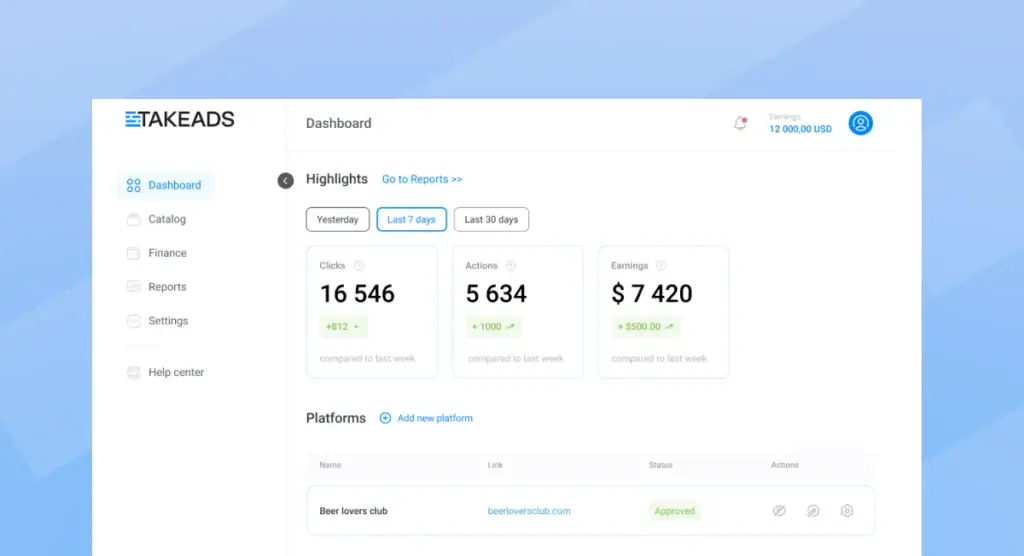Click the +812 clicks change badge
Screen dimensions: 1024x556
click(343, 327)
